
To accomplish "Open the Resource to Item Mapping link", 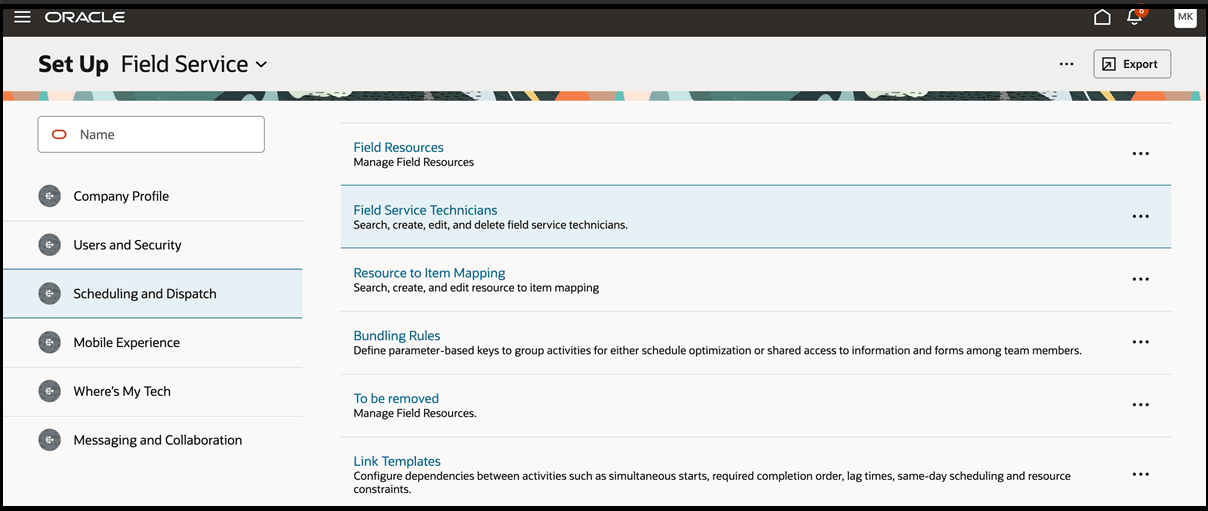I will 429,272.
